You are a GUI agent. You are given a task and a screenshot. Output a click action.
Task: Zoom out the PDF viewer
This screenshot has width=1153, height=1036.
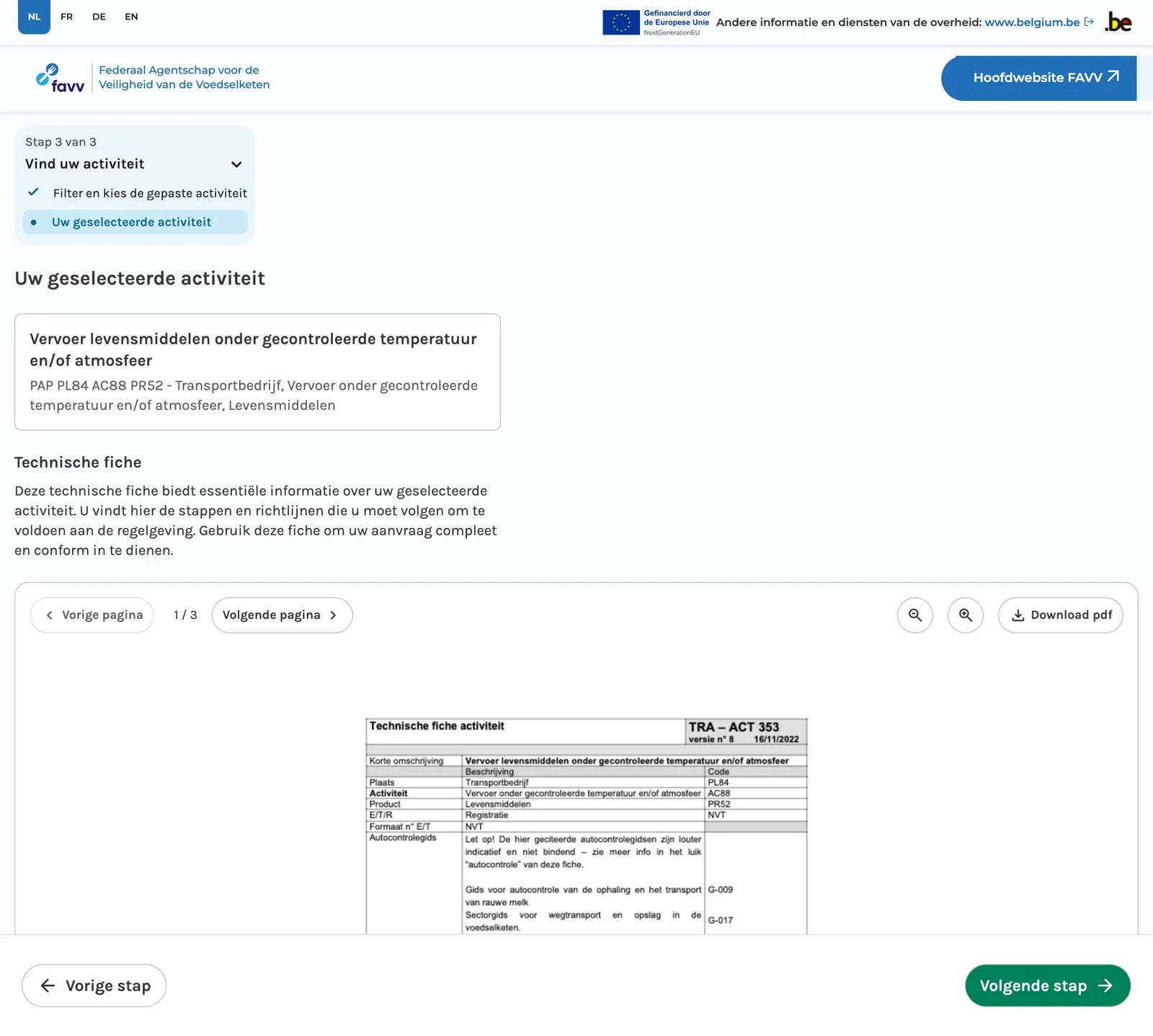click(x=914, y=615)
